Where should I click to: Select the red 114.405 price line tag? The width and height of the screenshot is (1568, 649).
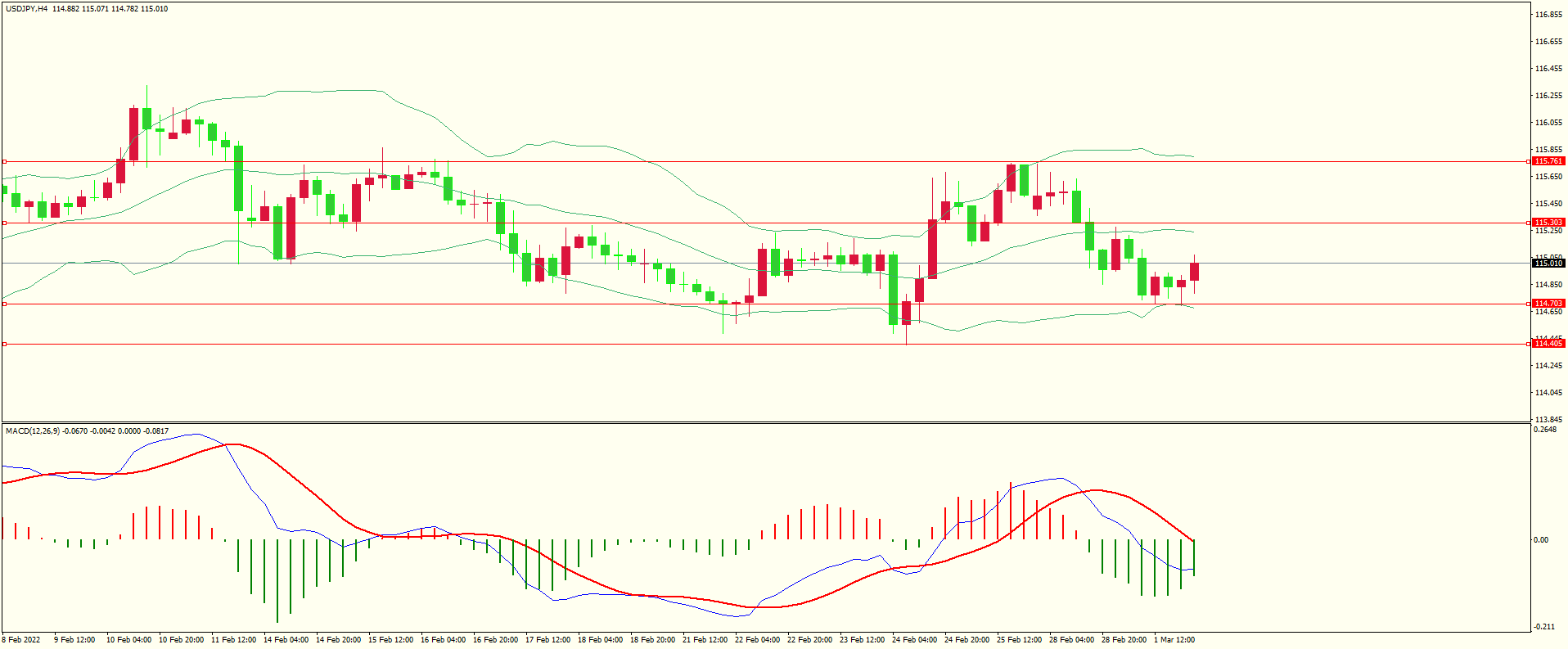pyautogui.click(x=1548, y=344)
